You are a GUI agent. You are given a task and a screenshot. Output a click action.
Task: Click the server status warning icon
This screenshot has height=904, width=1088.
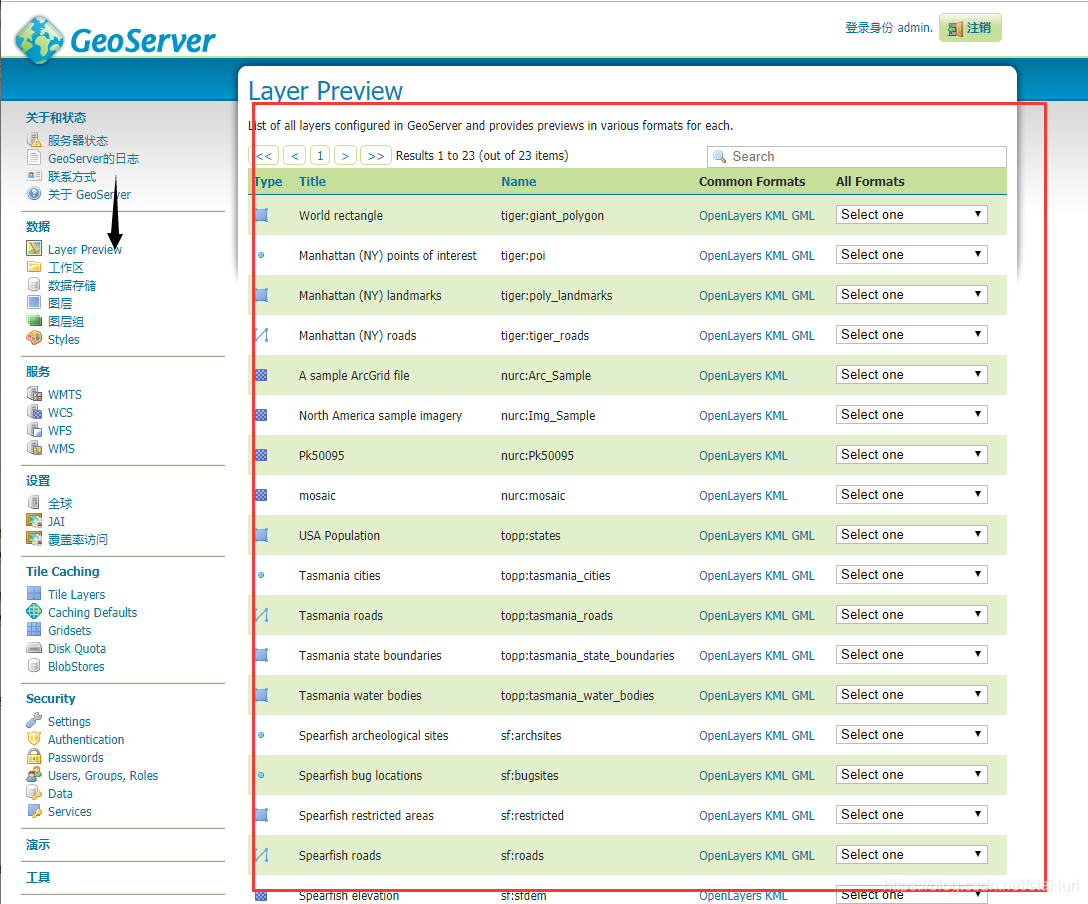[34, 140]
